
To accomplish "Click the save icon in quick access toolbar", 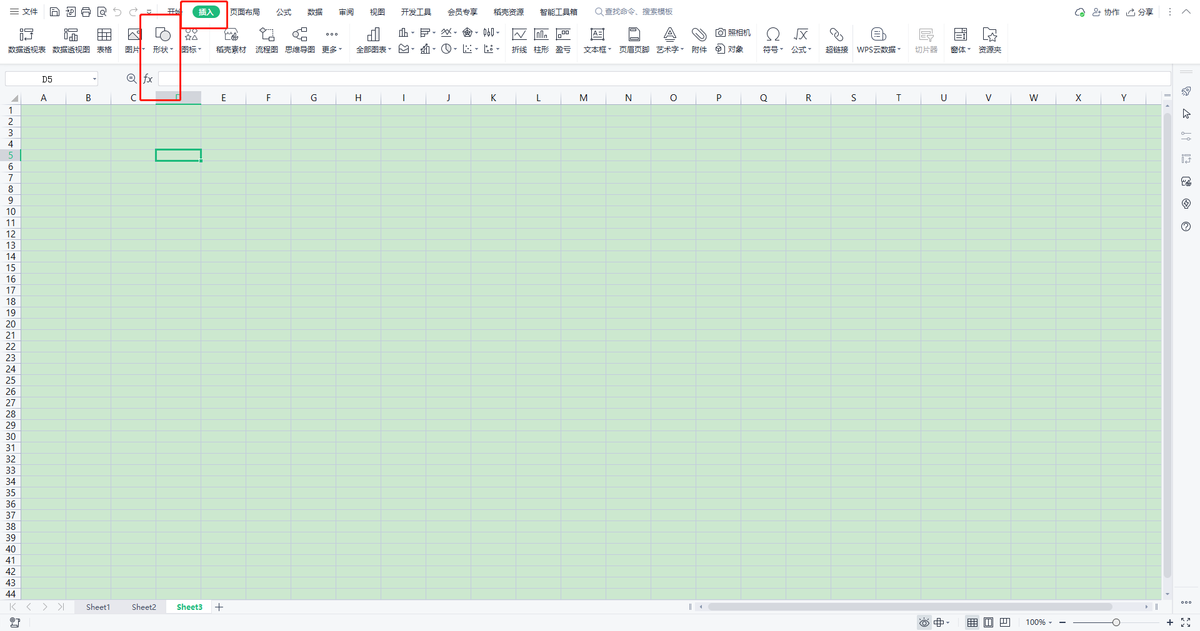I will [54, 12].
